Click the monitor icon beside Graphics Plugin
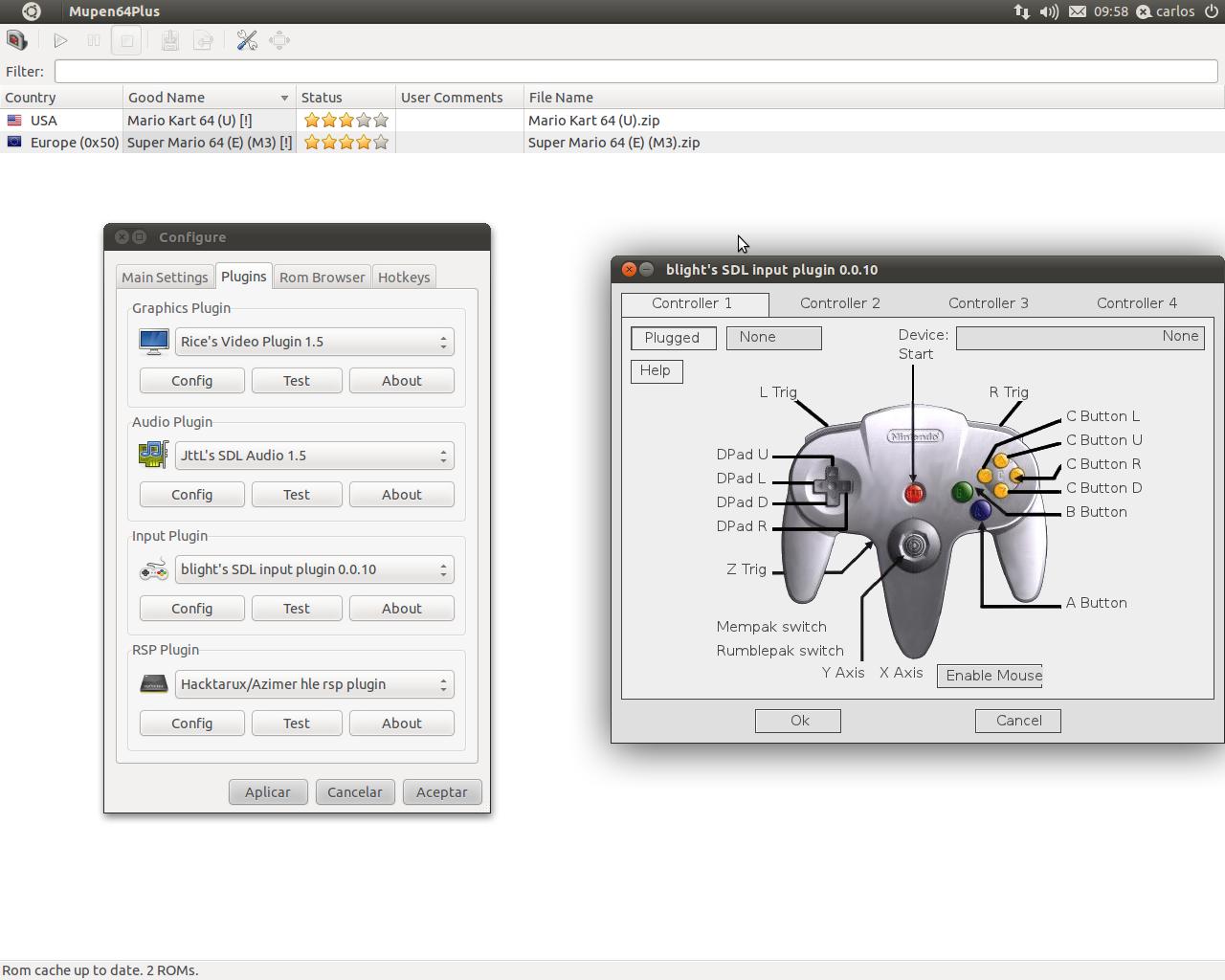The image size is (1225, 980). click(x=153, y=342)
